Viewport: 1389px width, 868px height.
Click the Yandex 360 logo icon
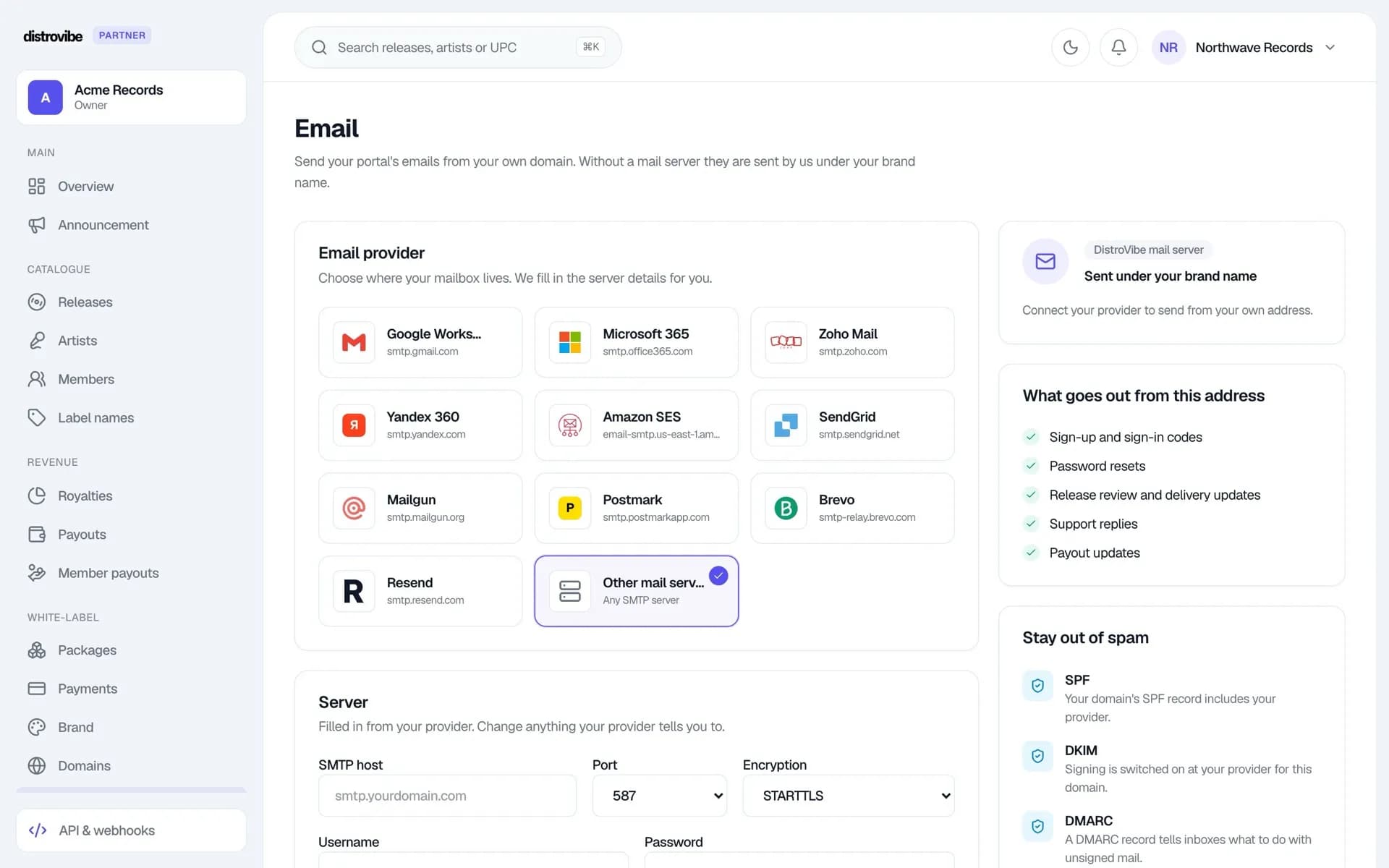[354, 425]
